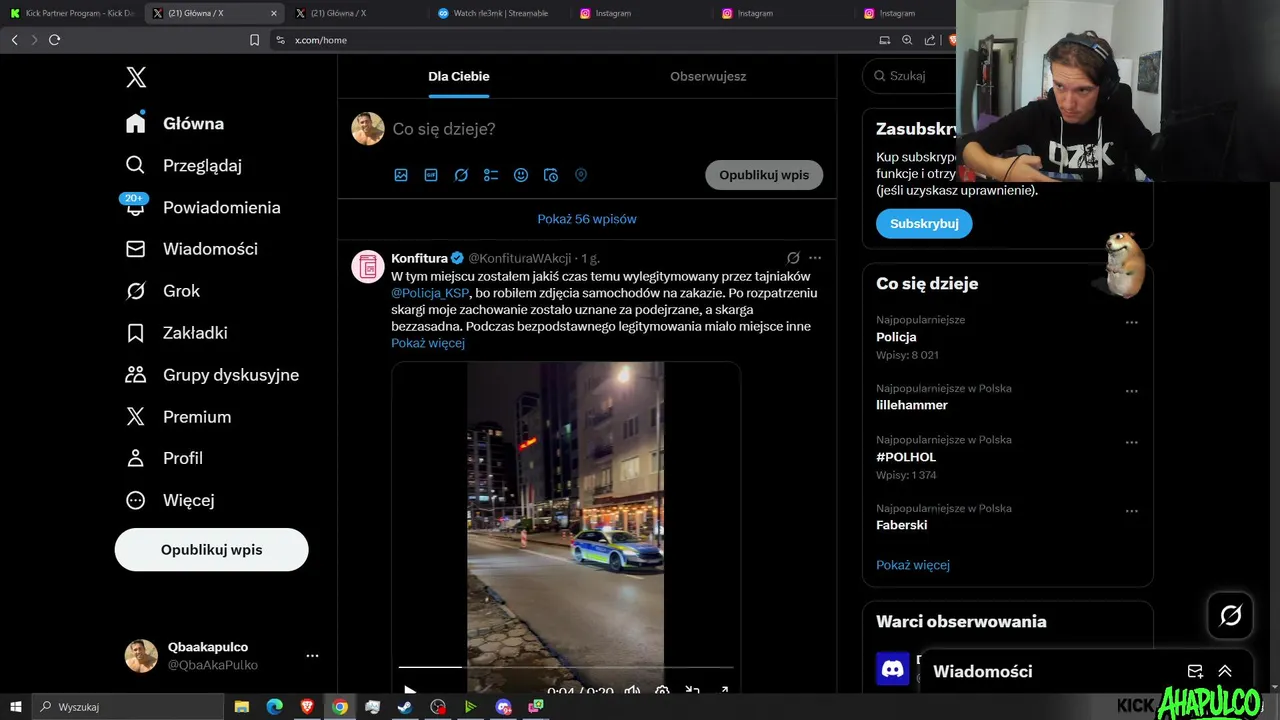Click the X logo in the sidebar
Screen dimensions: 1280x720
[136, 77]
